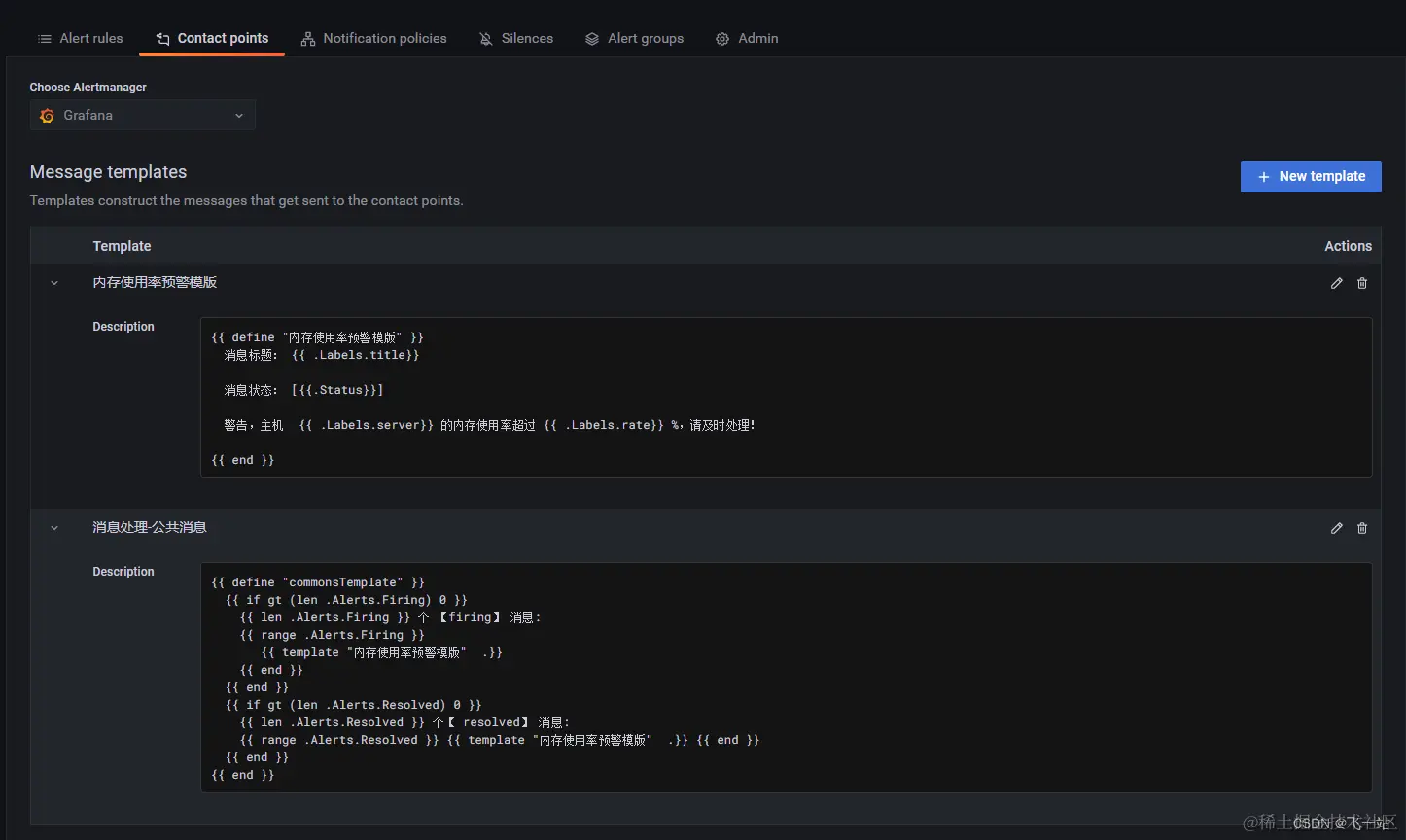Viewport: 1406px width, 840px height.
Task: Click the Message templates heading
Action: click(108, 172)
